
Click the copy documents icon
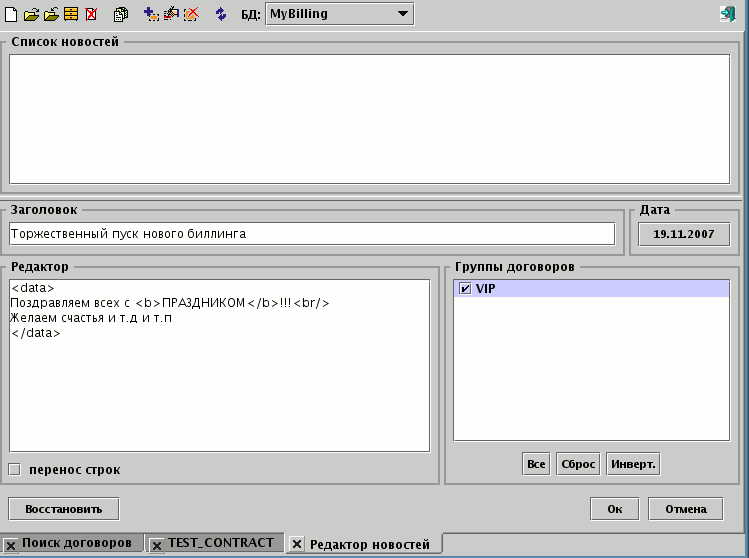(x=122, y=14)
